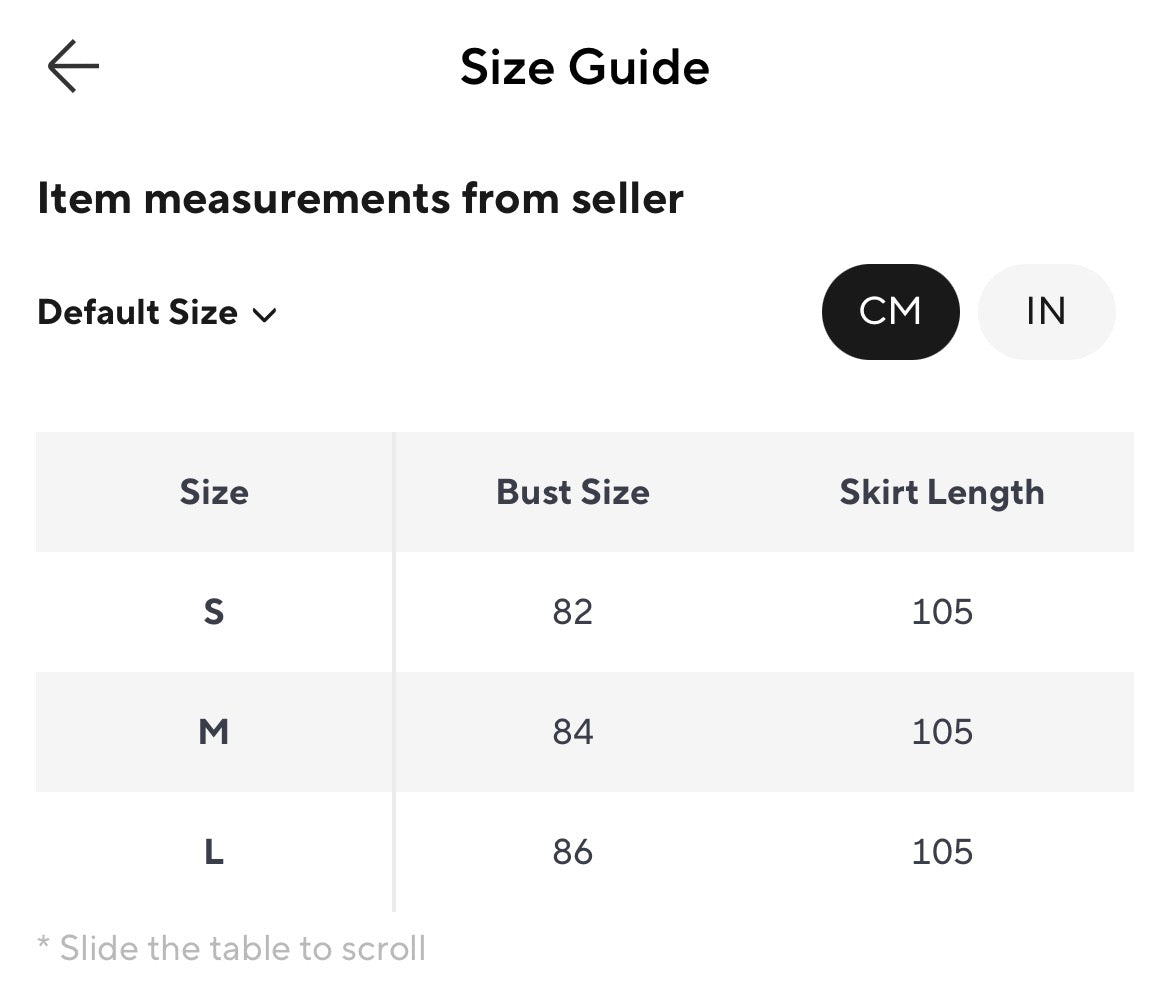Image resolution: width=1170 pixels, height=999 pixels.
Task: Tap bust value 86 for size L
Action: [x=573, y=852]
